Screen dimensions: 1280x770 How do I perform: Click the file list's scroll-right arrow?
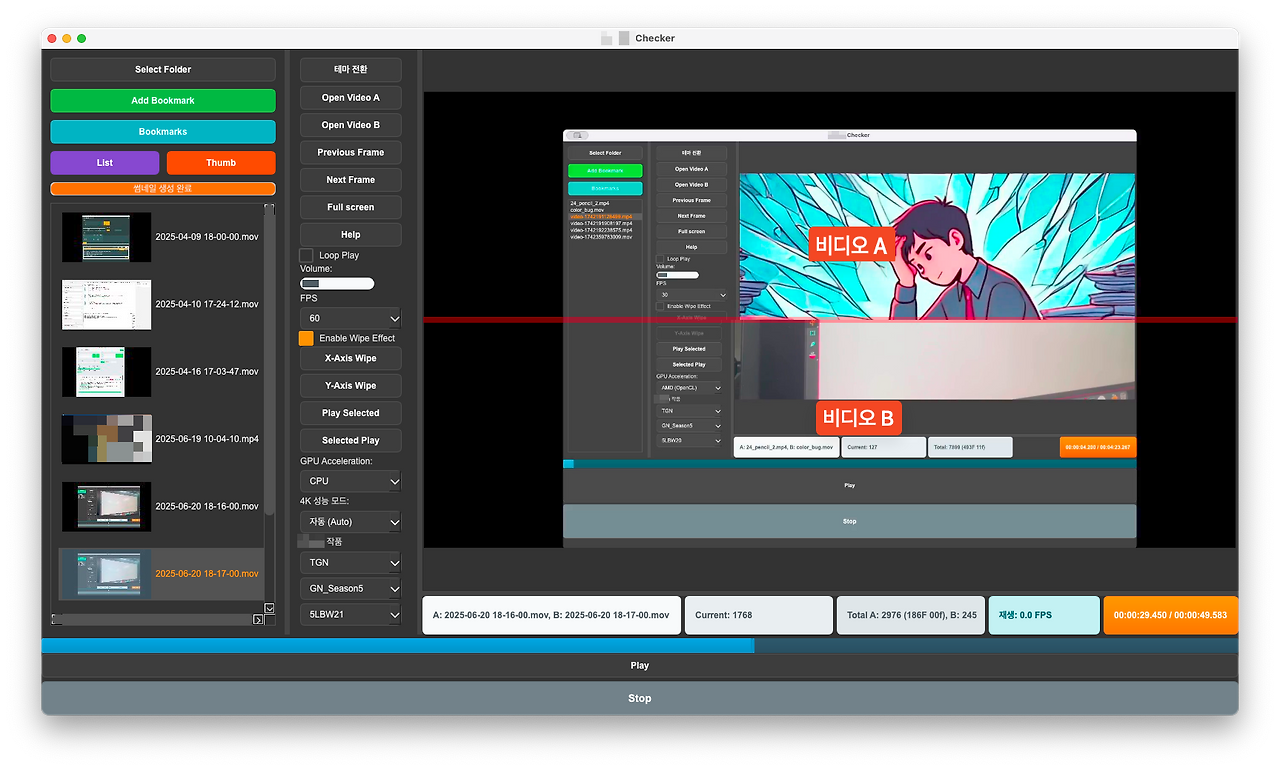[x=258, y=620]
